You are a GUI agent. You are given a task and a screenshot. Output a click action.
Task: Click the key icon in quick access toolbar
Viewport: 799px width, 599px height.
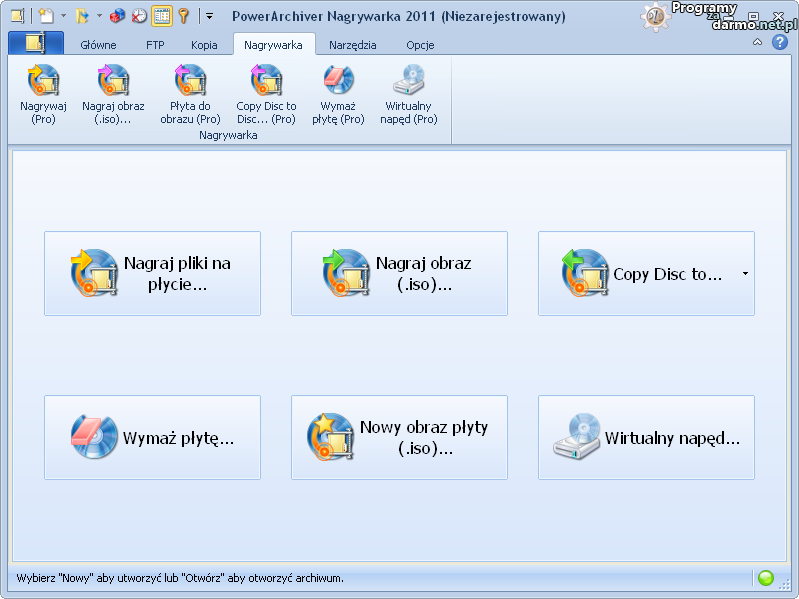184,16
